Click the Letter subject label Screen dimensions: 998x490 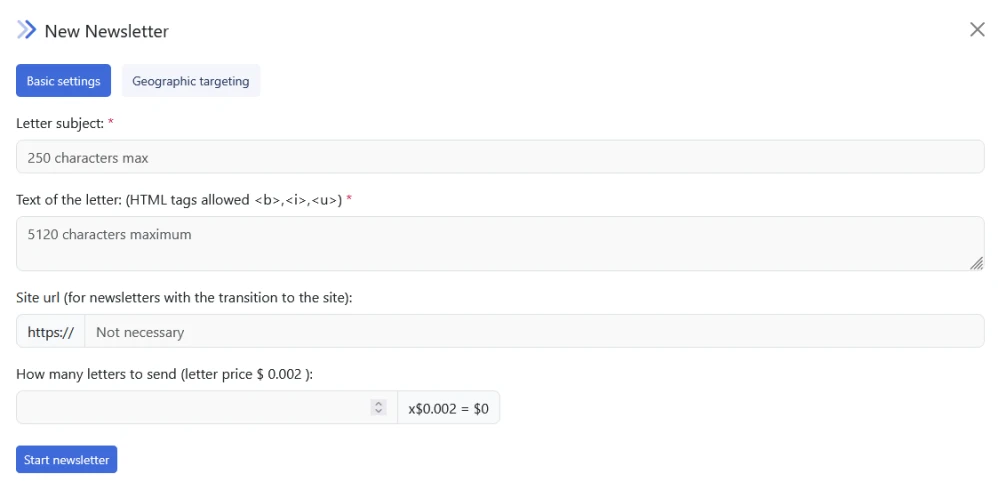pyautogui.click(x=60, y=123)
